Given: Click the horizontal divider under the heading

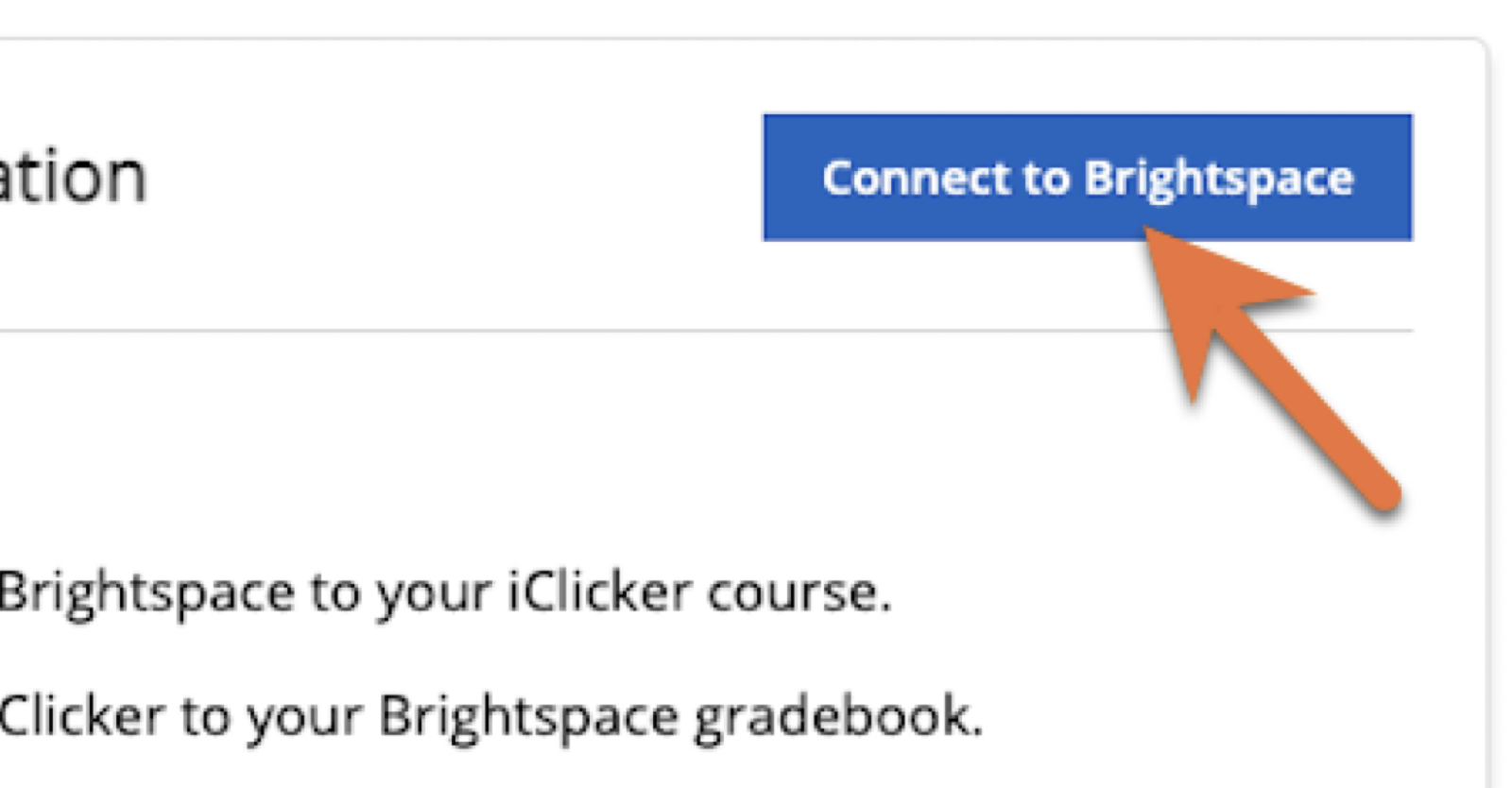Looking at the screenshot, I should (661, 331).
